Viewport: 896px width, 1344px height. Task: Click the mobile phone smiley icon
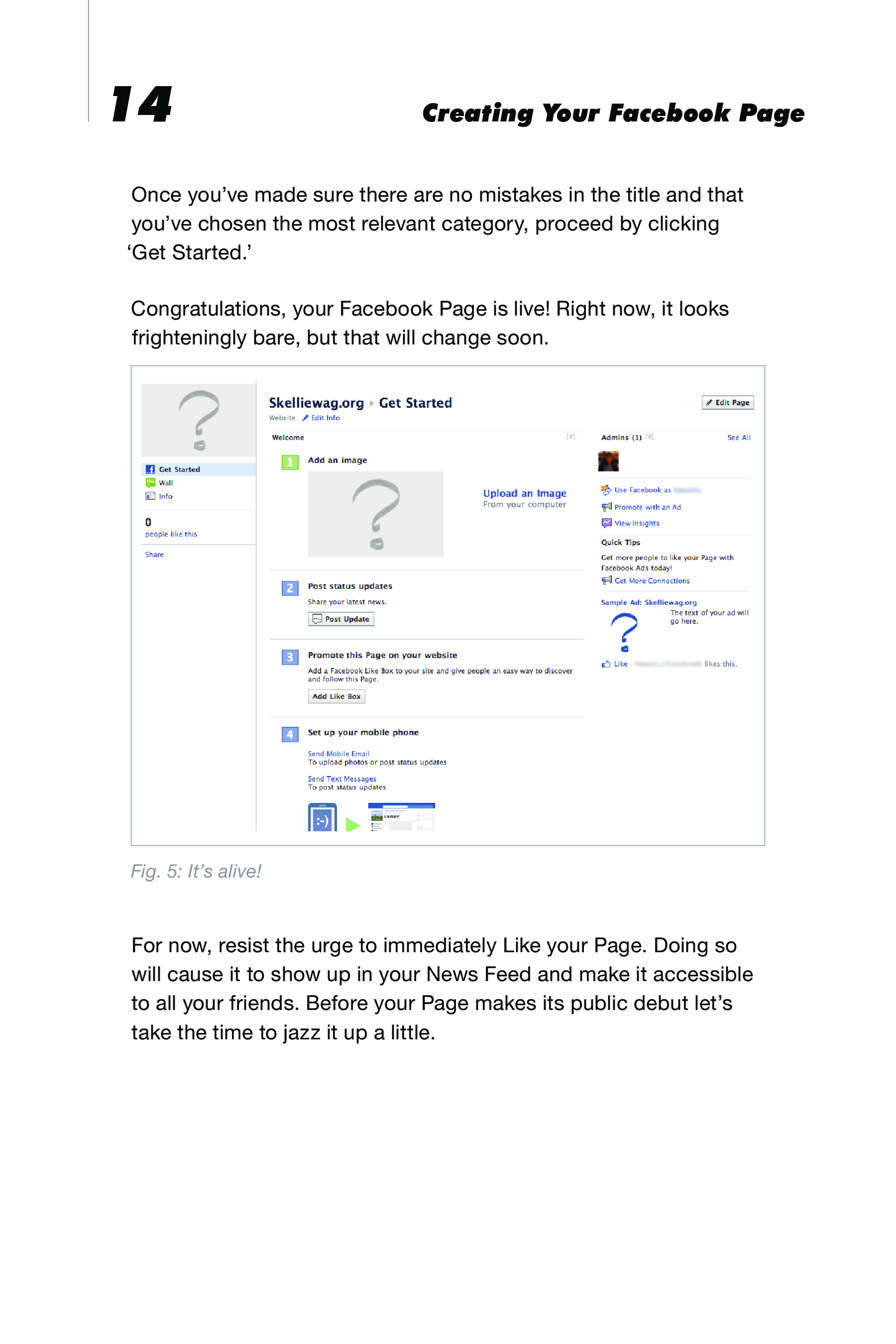(x=322, y=818)
